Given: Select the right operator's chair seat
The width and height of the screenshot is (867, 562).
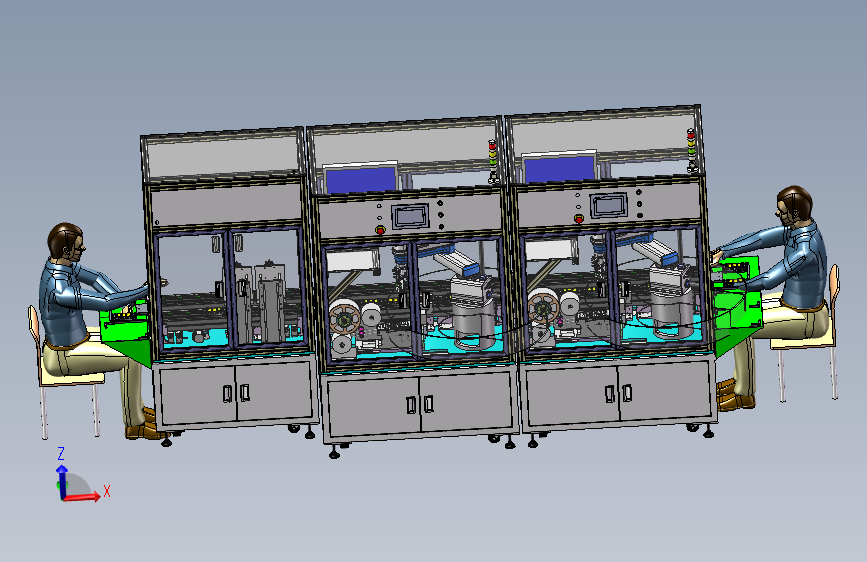Looking at the screenshot, I should click(802, 342).
